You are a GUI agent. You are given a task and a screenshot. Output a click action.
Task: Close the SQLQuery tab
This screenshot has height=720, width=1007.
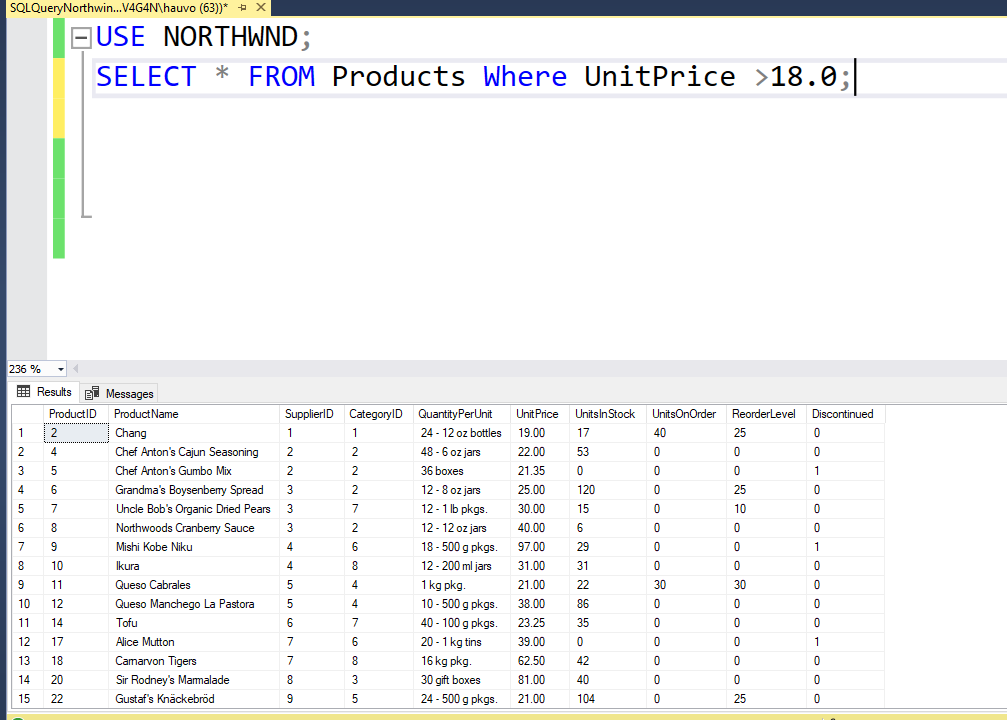point(259,7)
